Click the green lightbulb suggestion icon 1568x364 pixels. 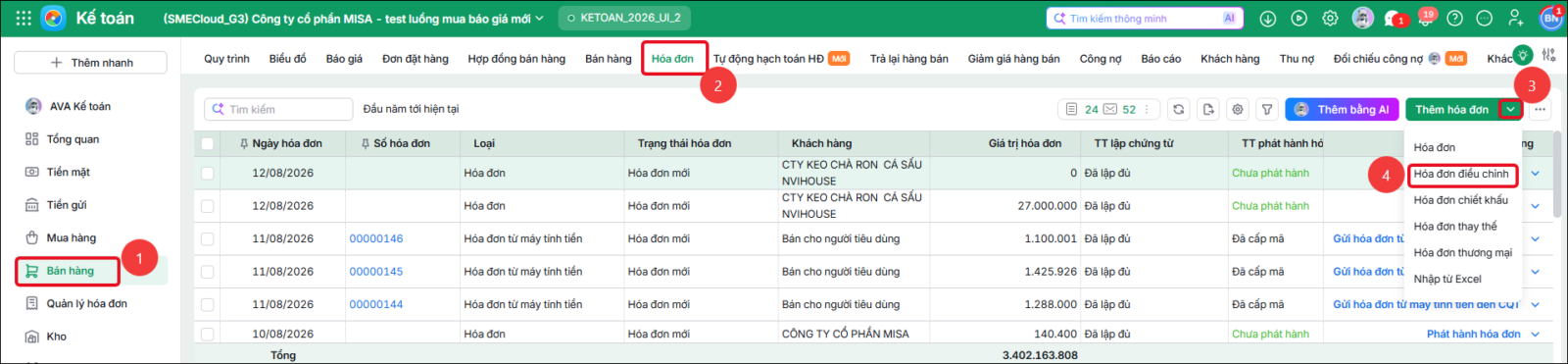(x=1522, y=55)
